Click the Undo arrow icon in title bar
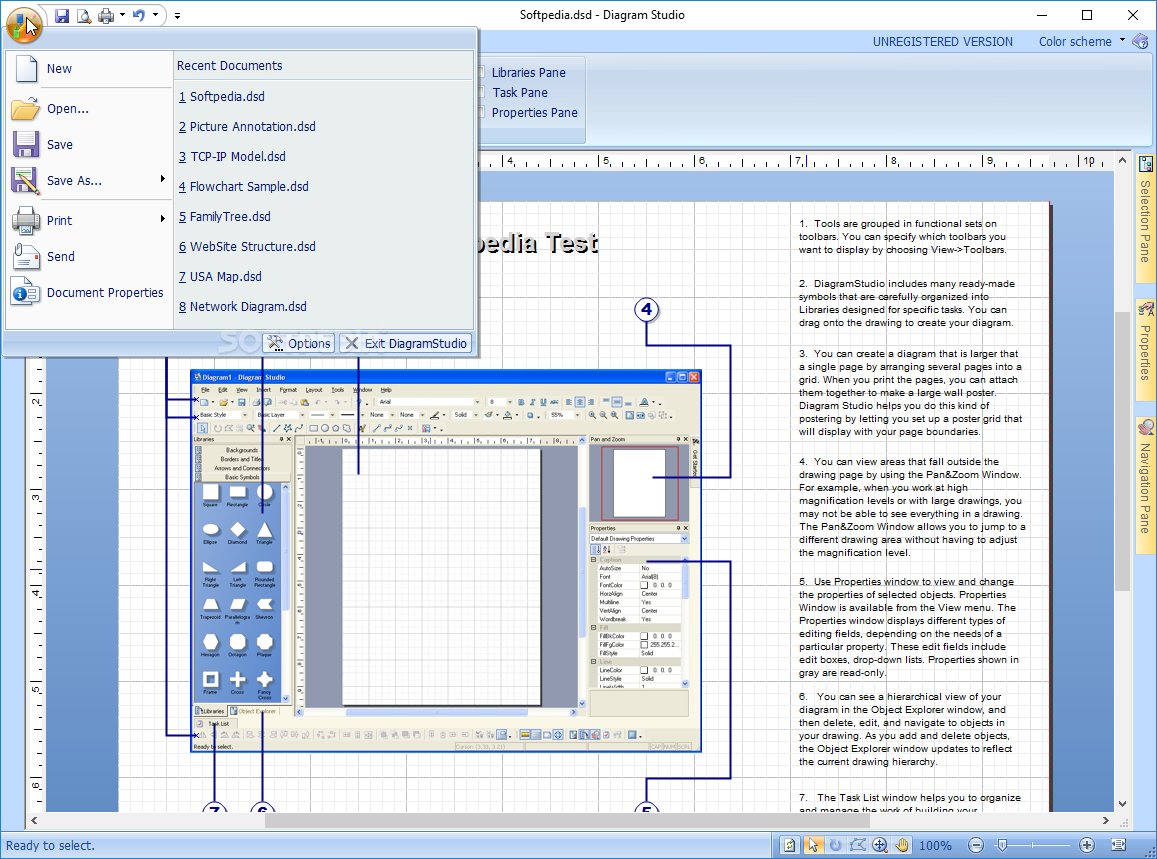Viewport: 1157px width, 859px height. coord(139,15)
